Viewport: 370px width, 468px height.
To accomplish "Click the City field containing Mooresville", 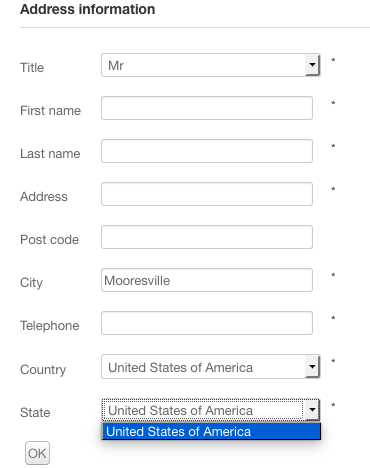I will (207, 280).
